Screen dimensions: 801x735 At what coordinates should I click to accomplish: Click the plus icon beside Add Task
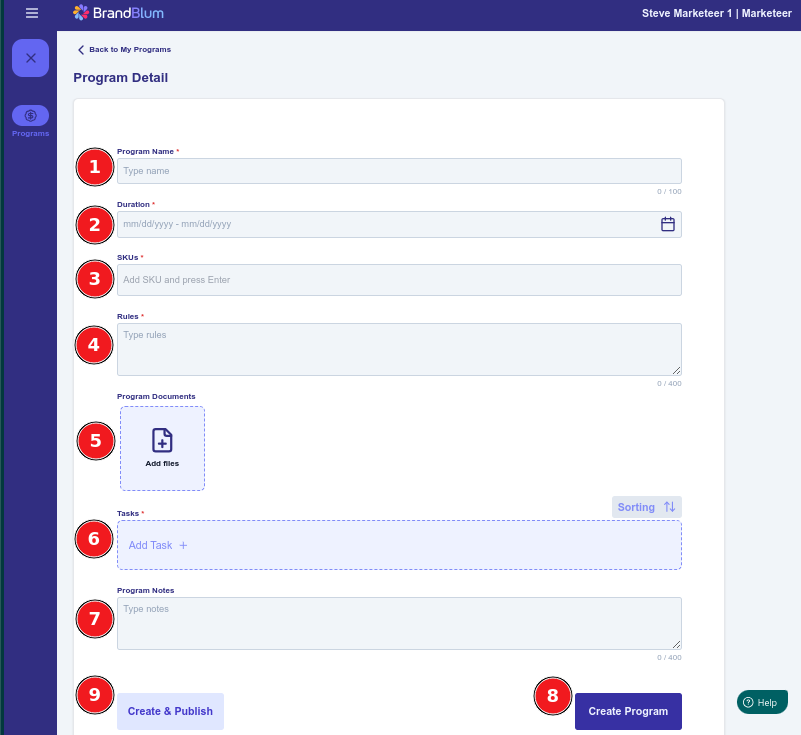[183, 546]
